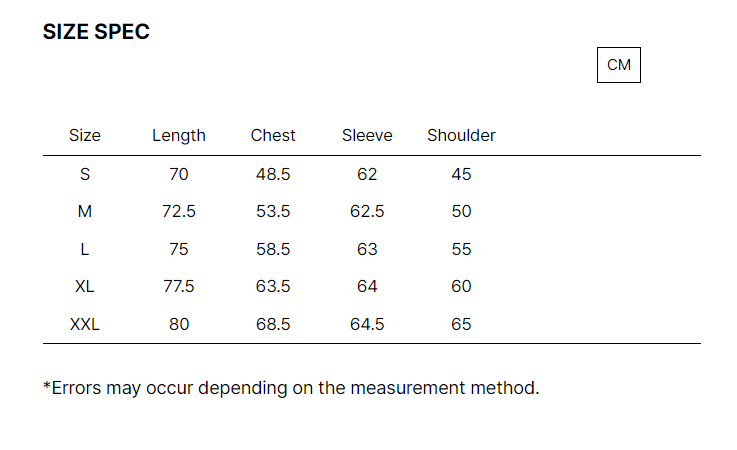Select chest value 58.5 for L
The image size is (737, 450).
click(273, 249)
